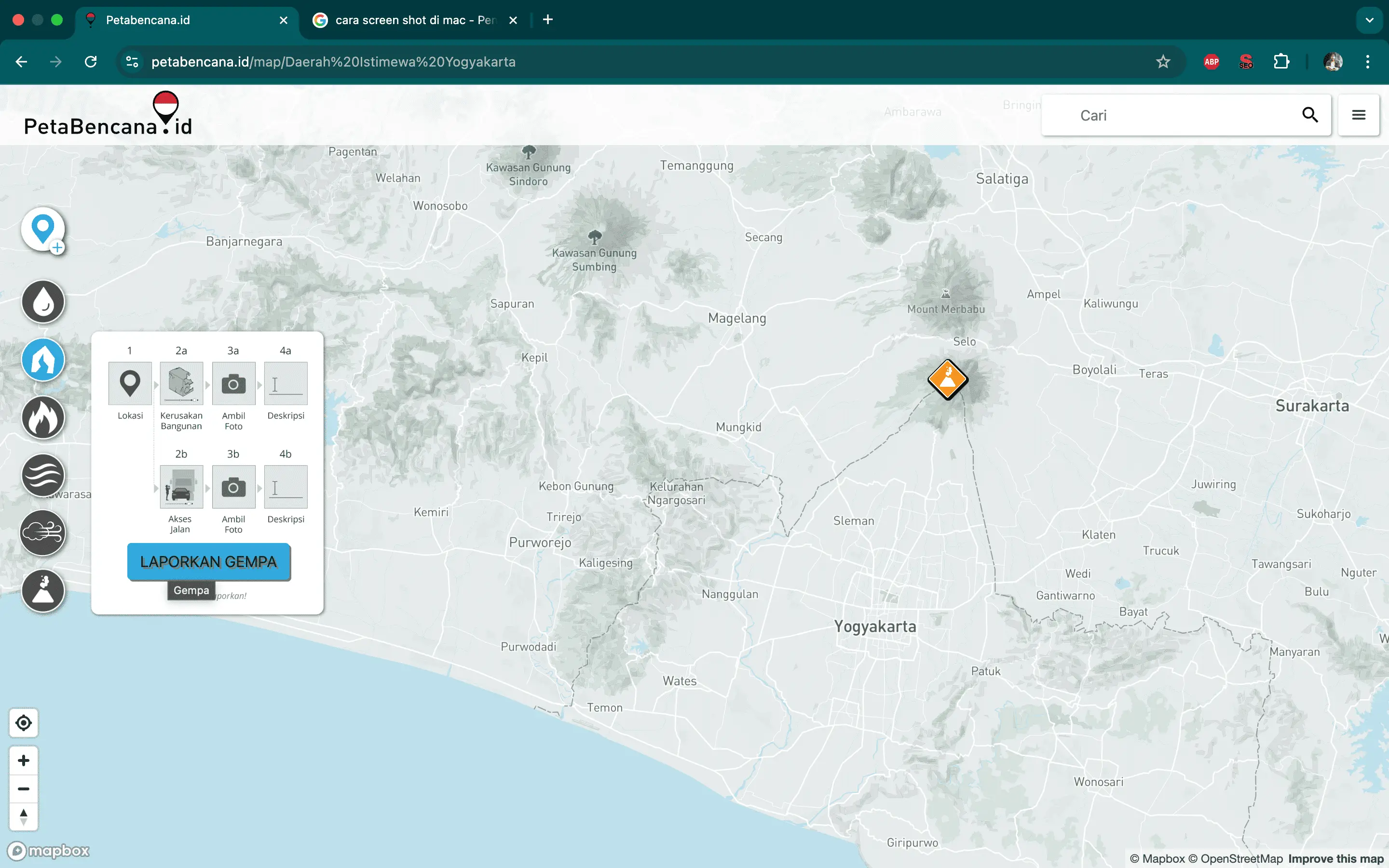Click the Kerusakan Bangunan step icon
The width and height of the screenshot is (1389, 868).
[181, 383]
